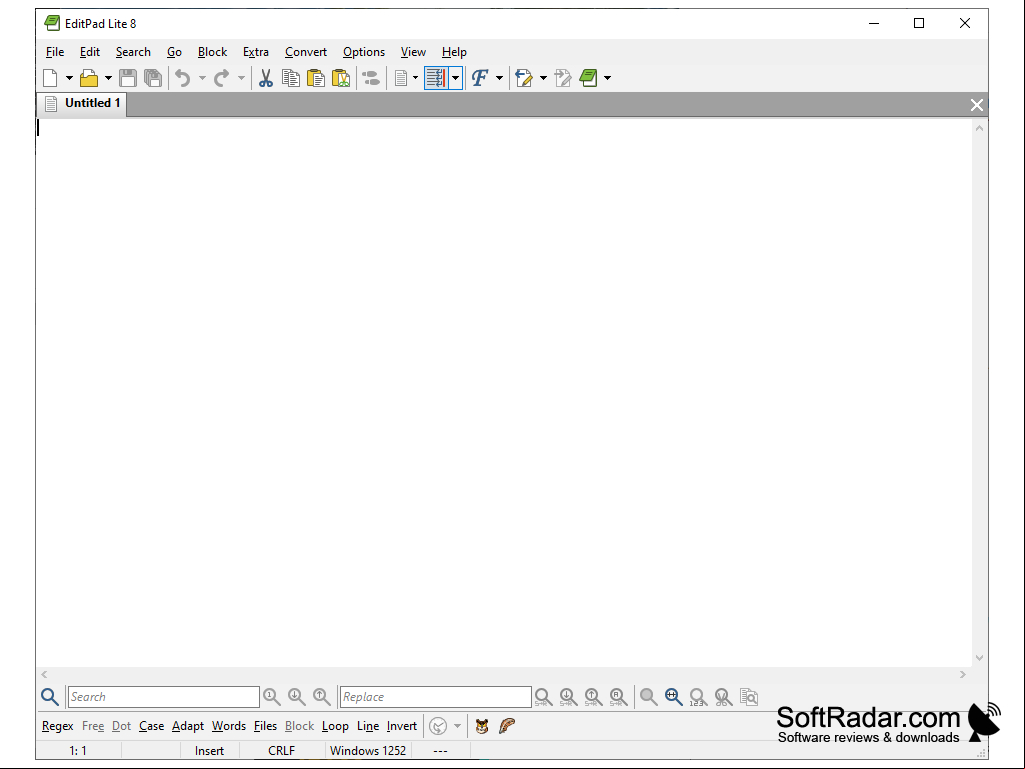The height and width of the screenshot is (769, 1025).
Task: Expand the New file dropdown arrow
Action: [x=69, y=78]
